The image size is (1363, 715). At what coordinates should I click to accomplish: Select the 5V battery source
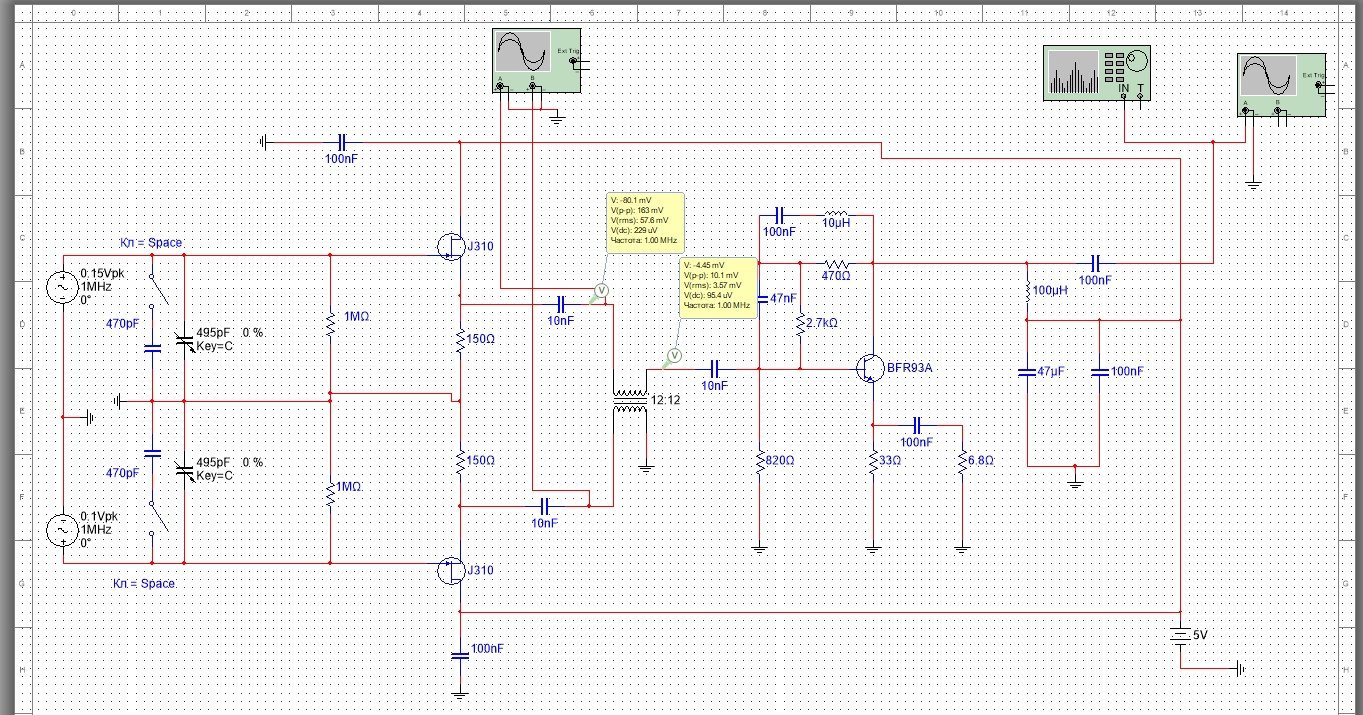pos(1181,635)
